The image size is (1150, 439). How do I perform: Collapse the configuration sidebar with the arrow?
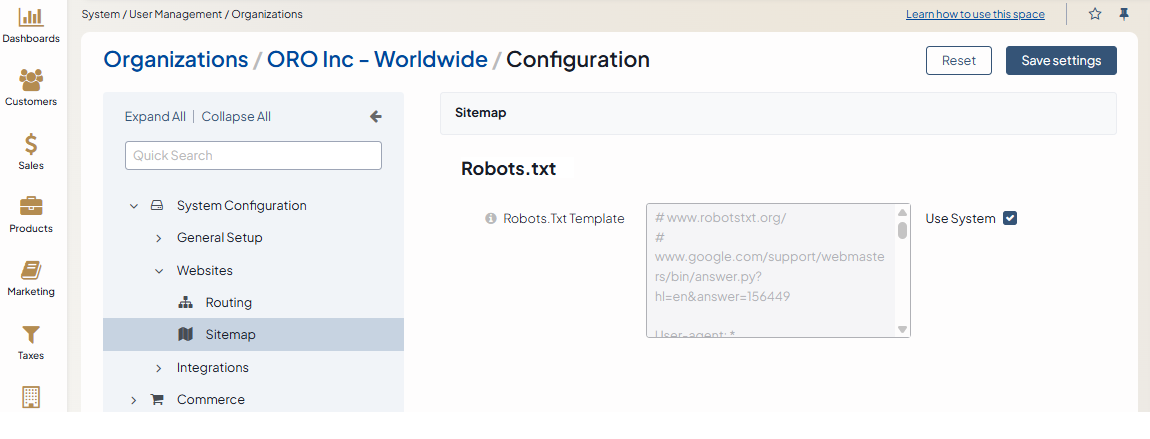[376, 117]
